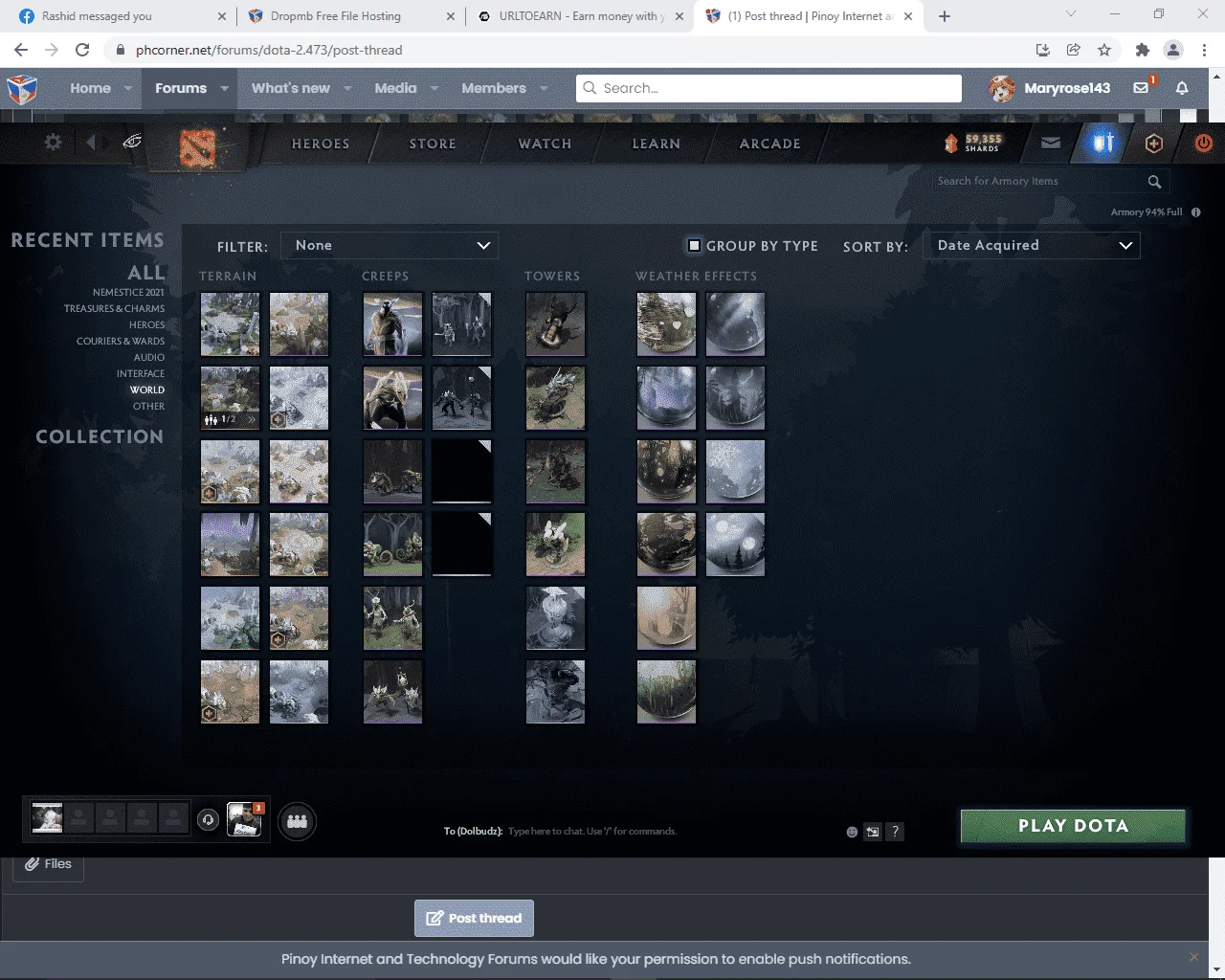Bookmark this page star icon

(x=1104, y=50)
